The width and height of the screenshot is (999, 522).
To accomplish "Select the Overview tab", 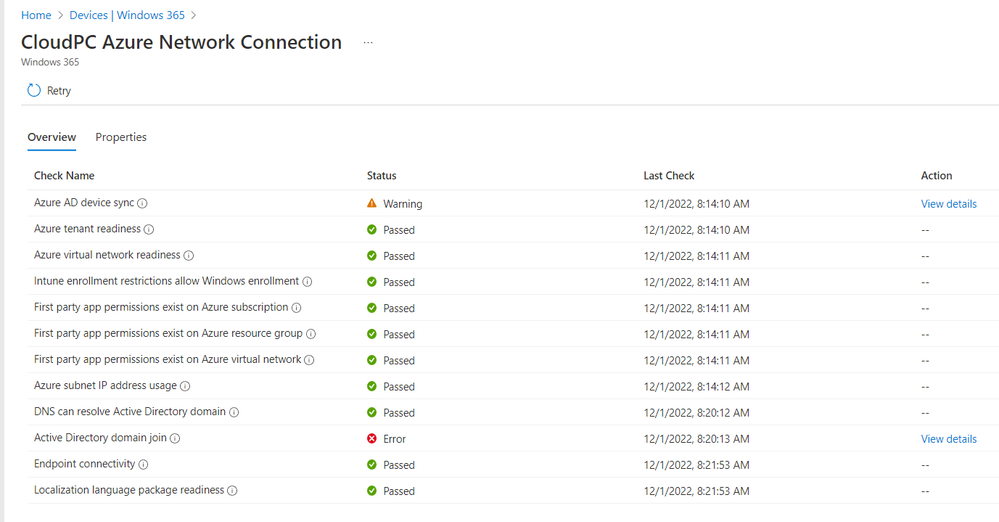I will [52, 137].
